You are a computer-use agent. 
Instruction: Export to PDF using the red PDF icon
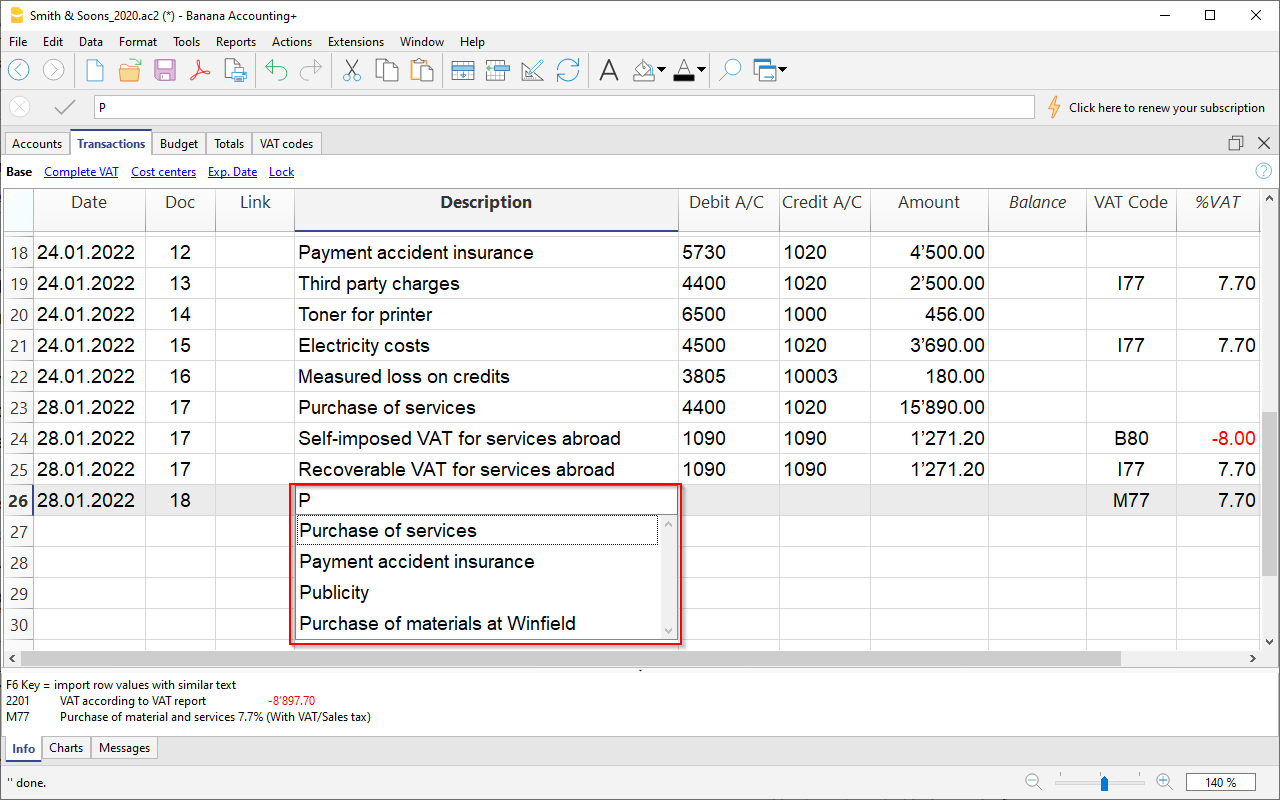pyautogui.click(x=200, y=70)
